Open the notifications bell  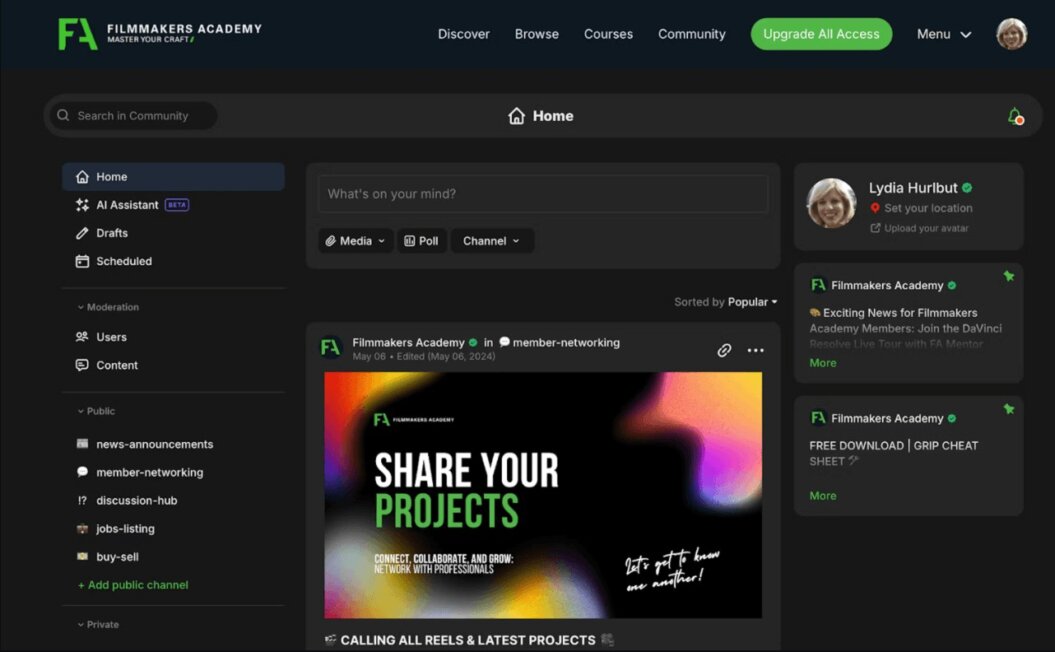(x=1015, y=116)
